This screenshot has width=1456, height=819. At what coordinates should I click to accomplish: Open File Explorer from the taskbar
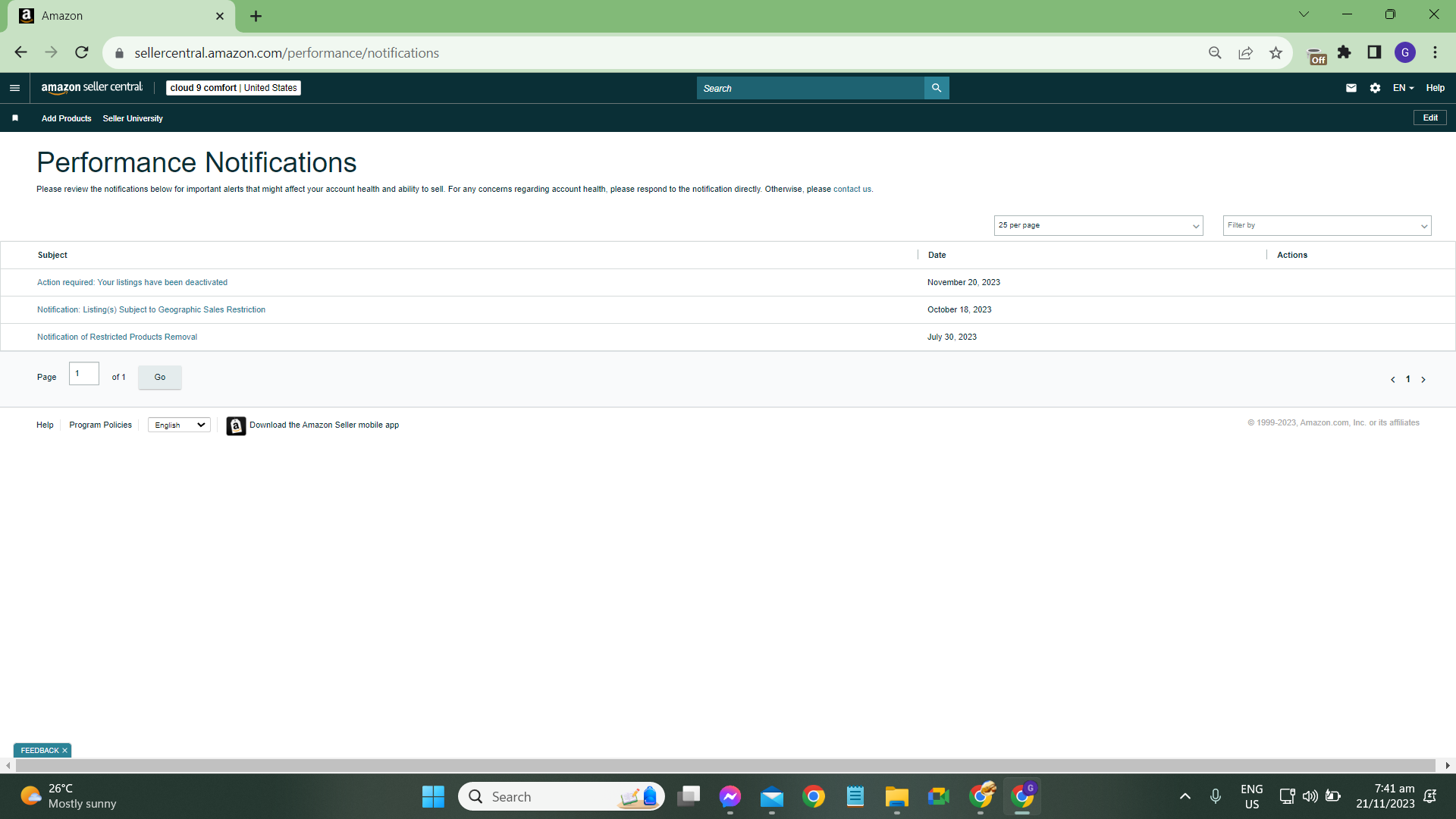click(x=896, y=796)
